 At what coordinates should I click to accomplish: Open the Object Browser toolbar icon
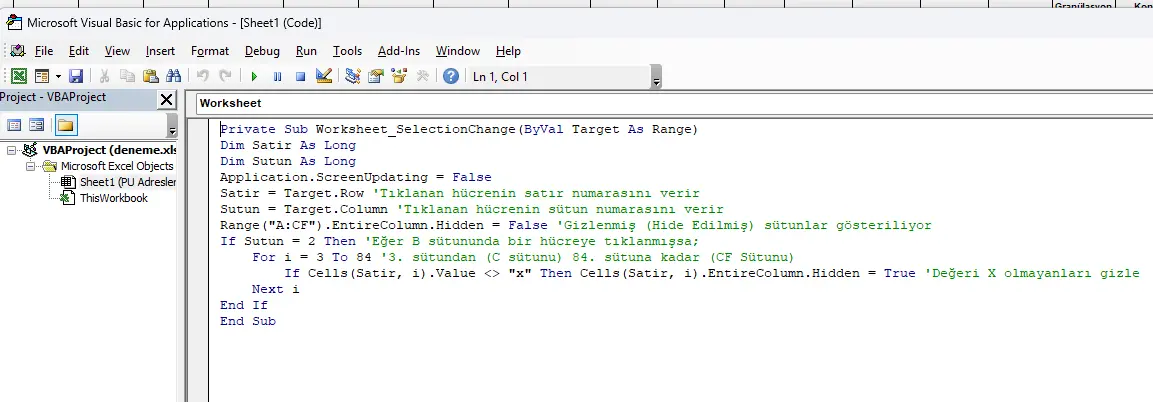(x=399, y=76)
